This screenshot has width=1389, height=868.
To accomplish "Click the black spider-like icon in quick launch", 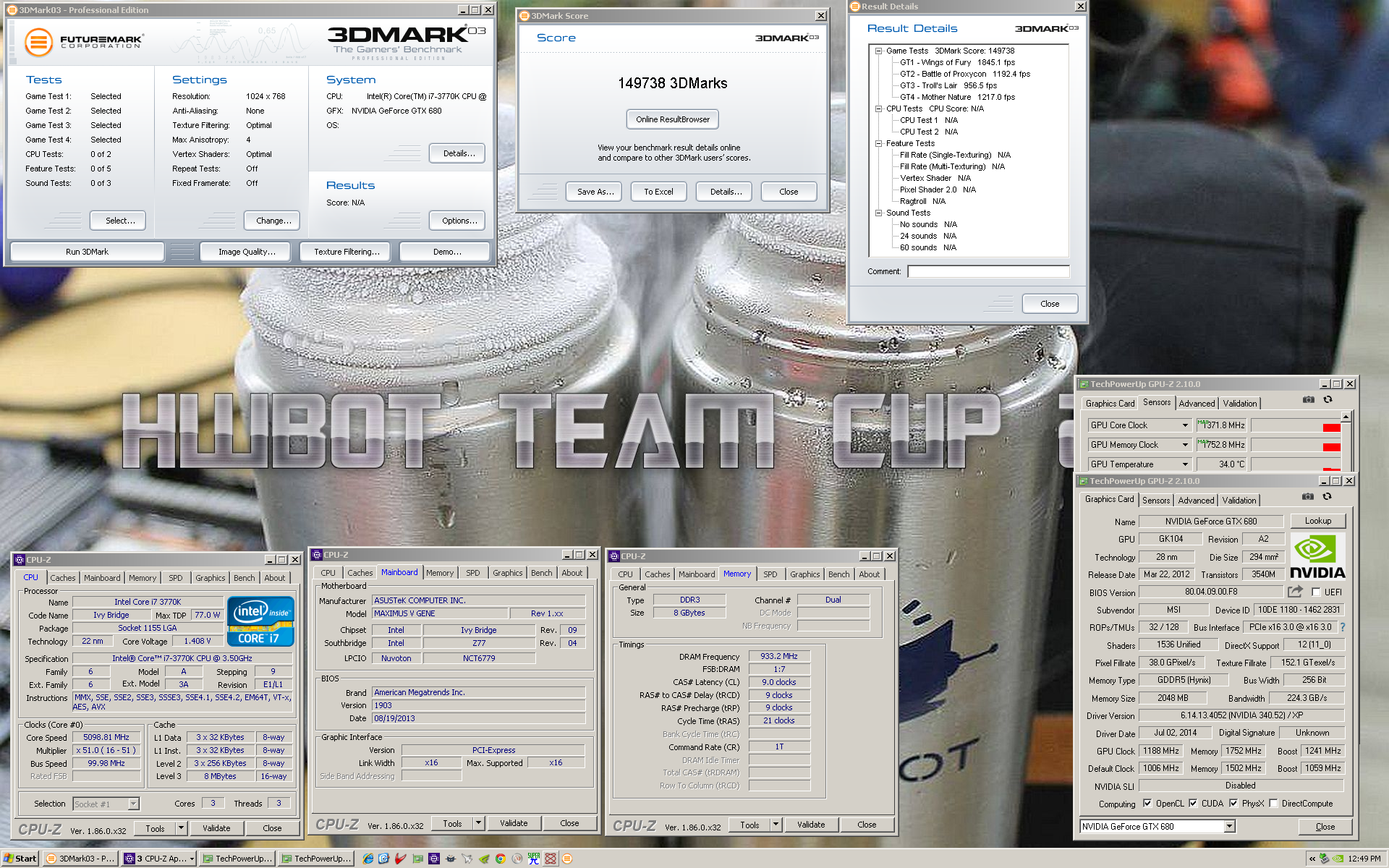I will coord(451,859).
